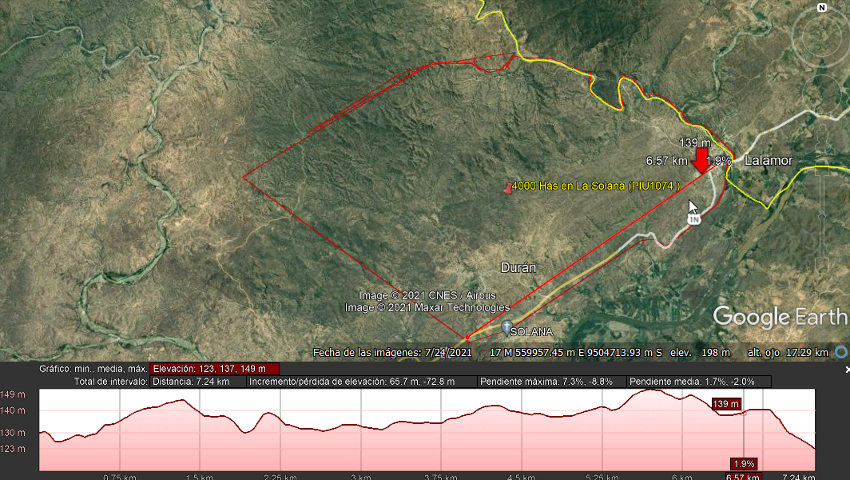Select the Distancia 7.24 km metric
This screenshot has height=480, width=850.
[x=193, y=382]
